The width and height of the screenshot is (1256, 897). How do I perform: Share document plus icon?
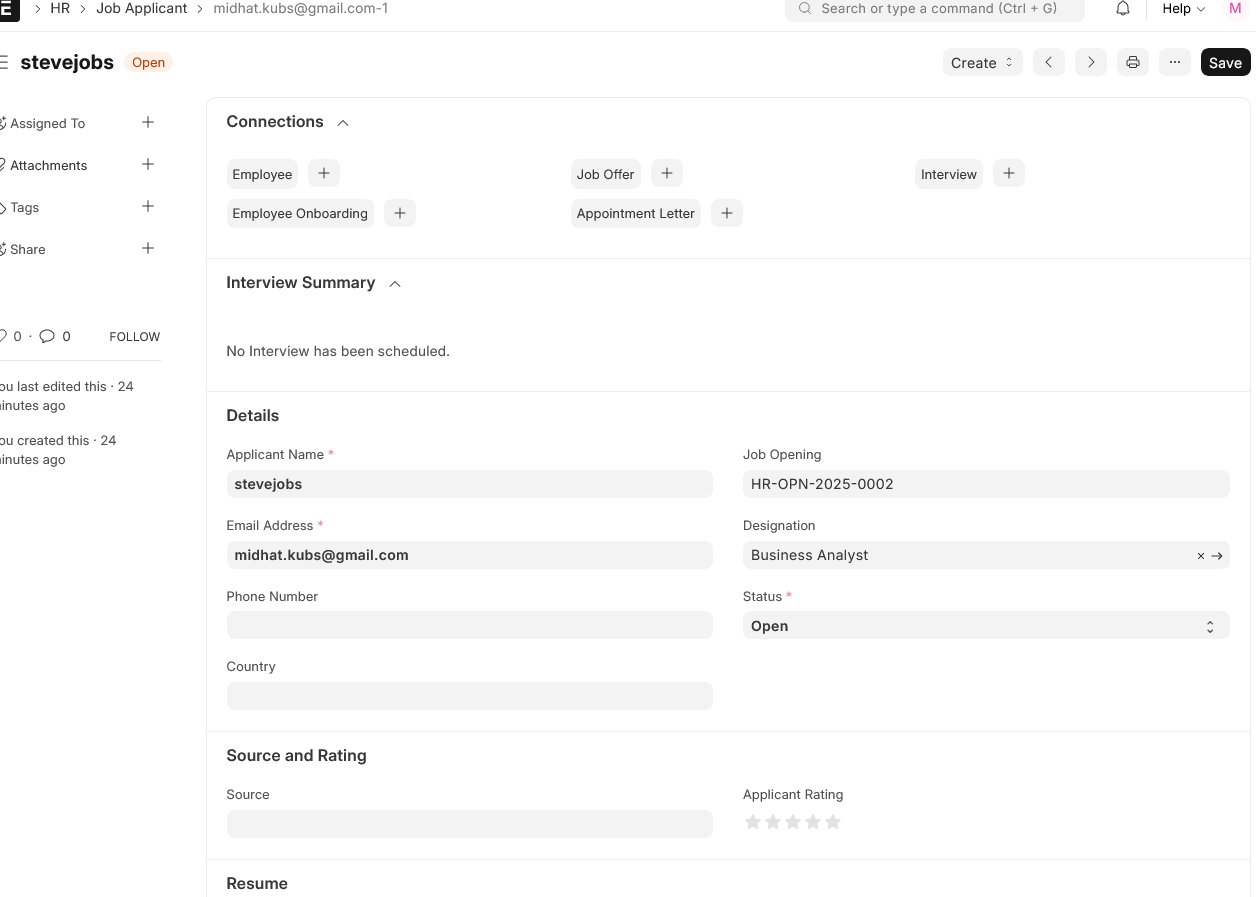pyautogui.click(x=148, y=248)
